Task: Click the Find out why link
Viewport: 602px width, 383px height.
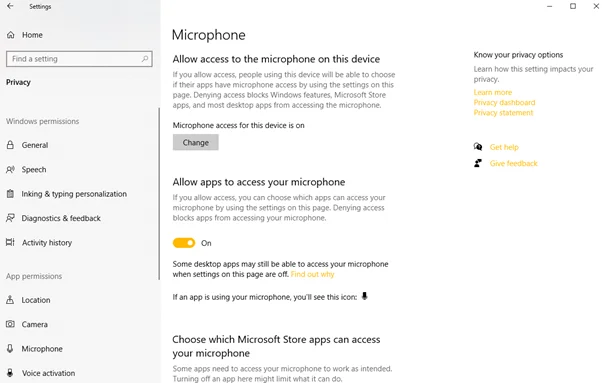Action: 313,274
